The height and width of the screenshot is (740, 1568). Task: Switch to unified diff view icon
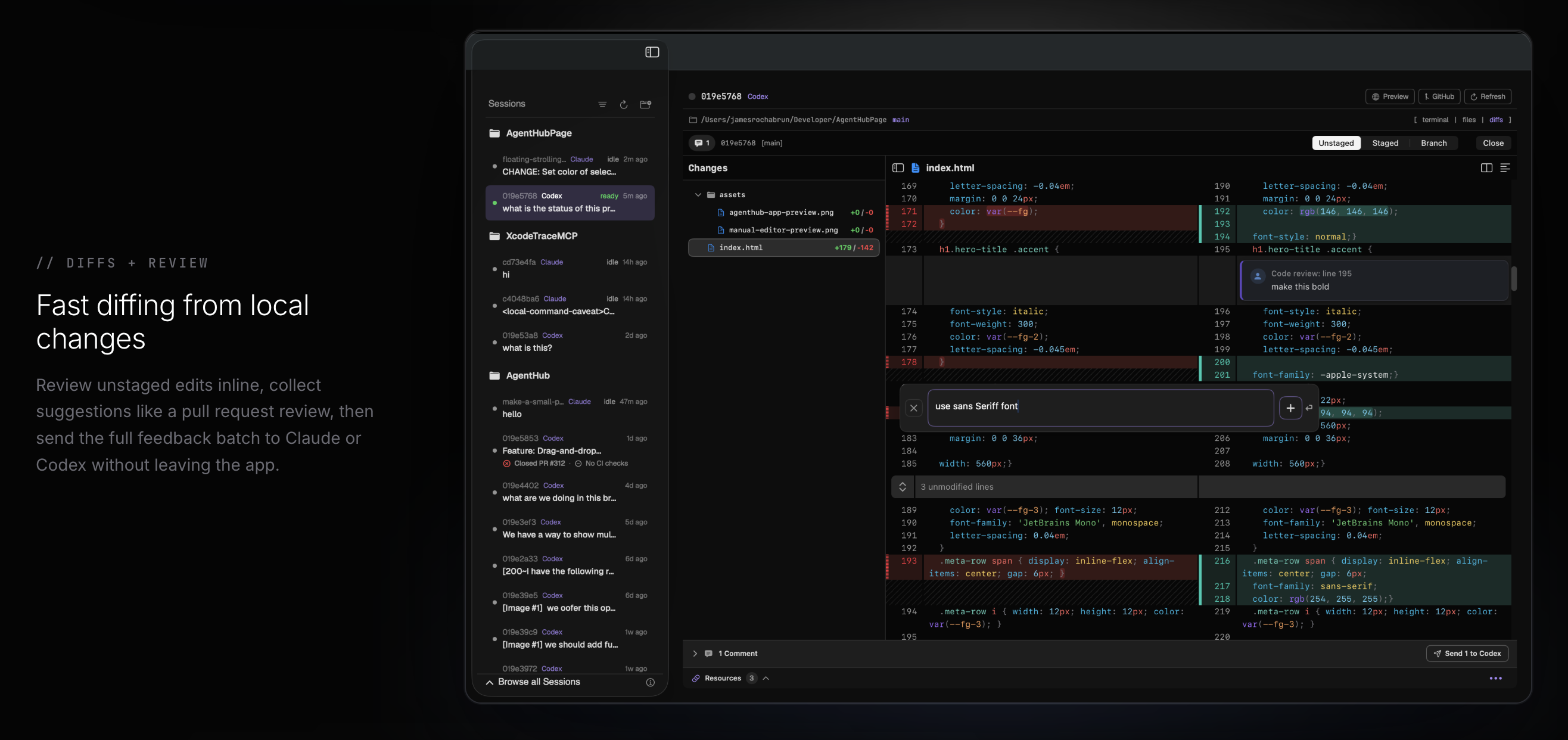pyautogui.click(x=1505, y=168)
